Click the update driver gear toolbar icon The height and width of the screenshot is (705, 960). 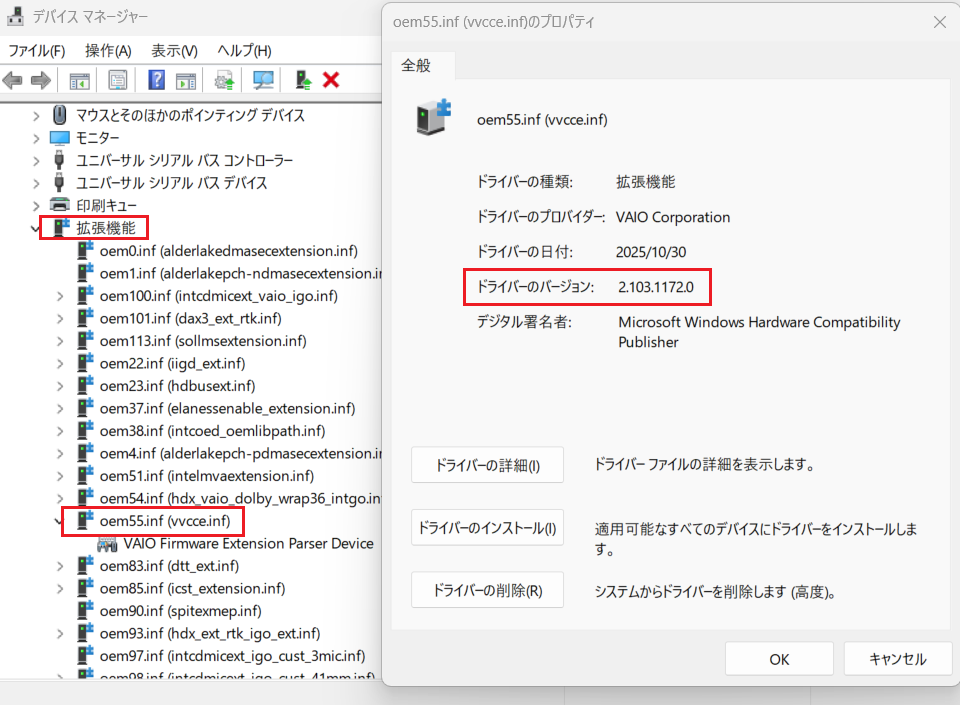pyautogui.click(x=225, y=80)
